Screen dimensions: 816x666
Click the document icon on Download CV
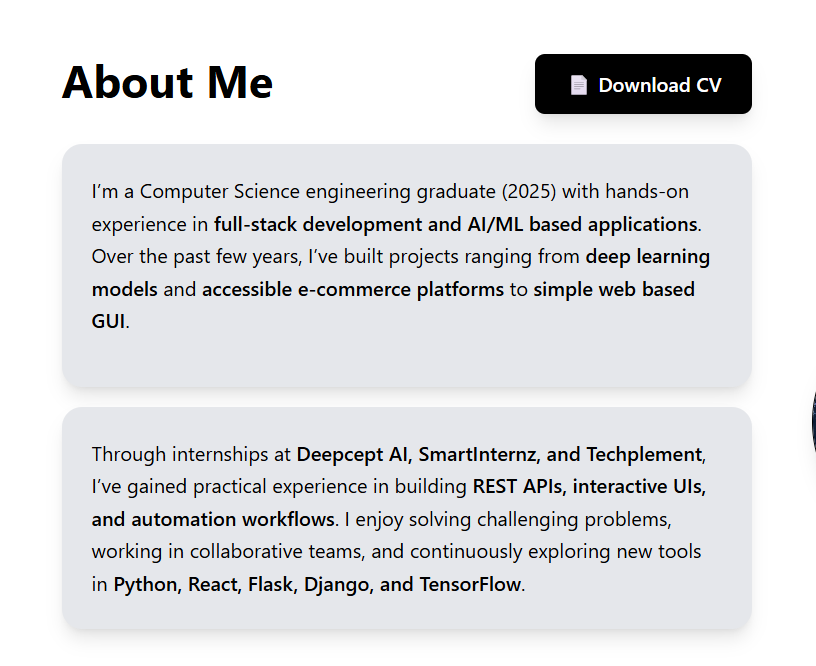pyautogui.click(x=578, y=85)
